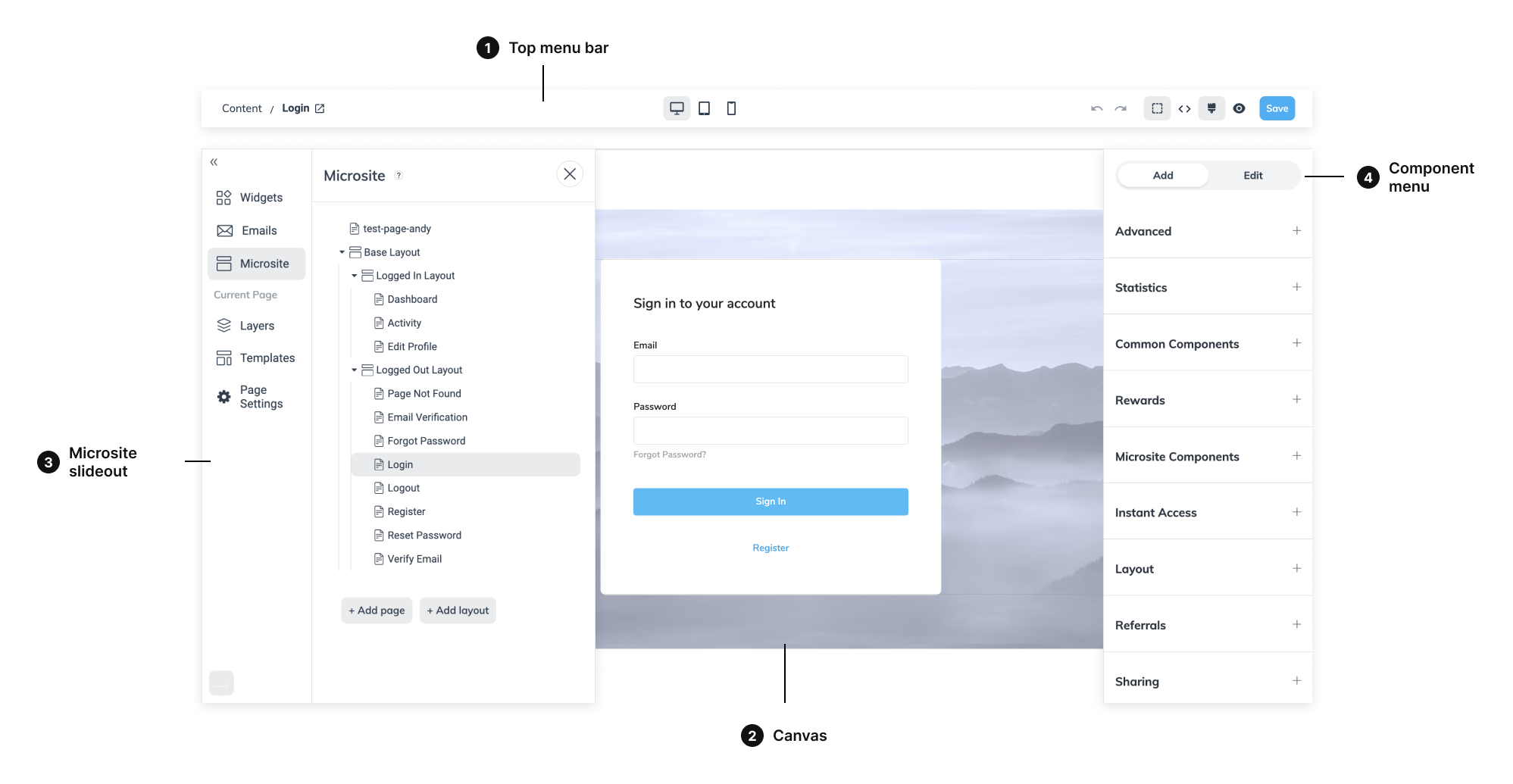
Task: Switch to Edit tab in component menu
Action: [x=1253, y=175]
